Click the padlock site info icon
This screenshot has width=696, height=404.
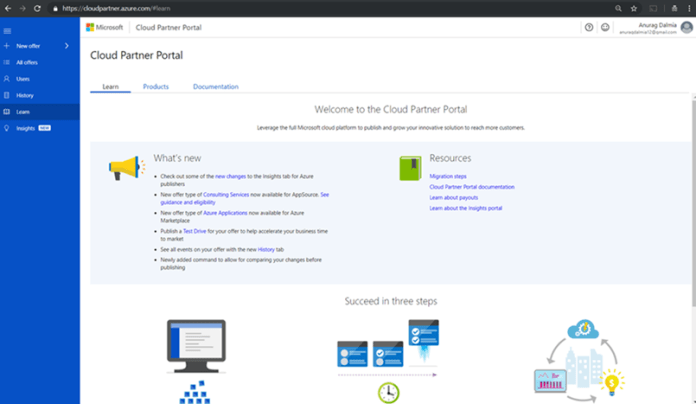coord(55,8)
